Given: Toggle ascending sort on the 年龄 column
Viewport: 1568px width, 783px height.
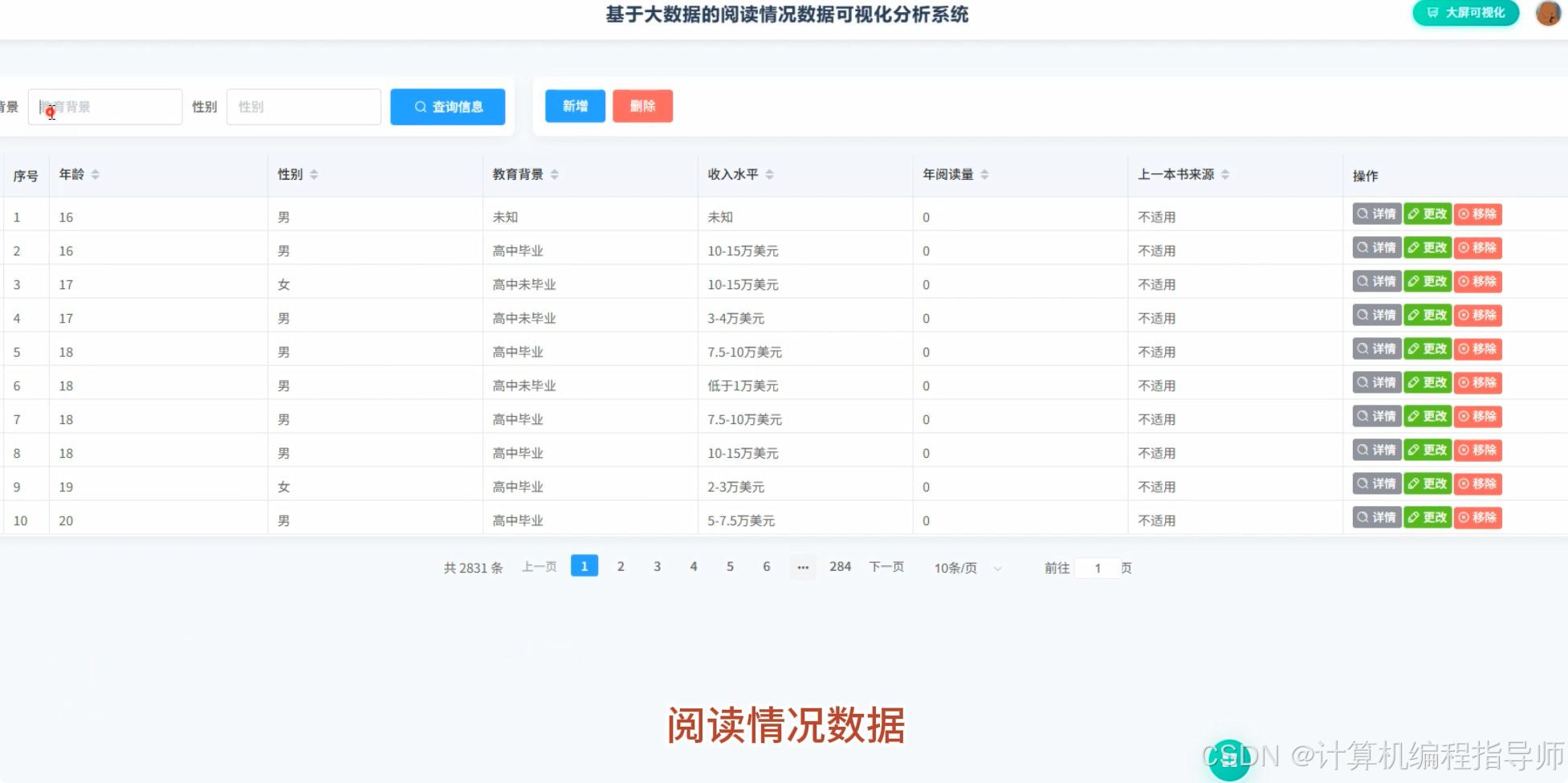Looking at the screenshot, I should pos(97,170).
